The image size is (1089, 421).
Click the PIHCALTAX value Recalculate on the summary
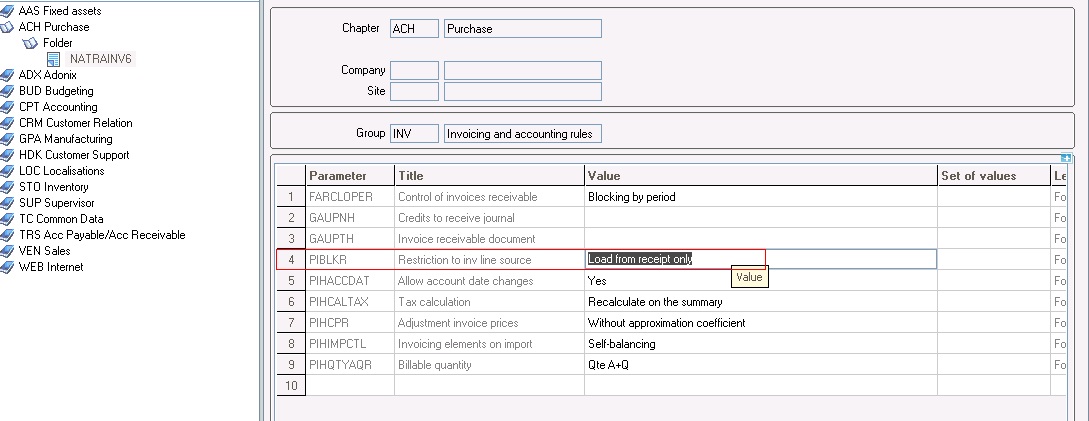pyautogui.click(x=655, y=302)
